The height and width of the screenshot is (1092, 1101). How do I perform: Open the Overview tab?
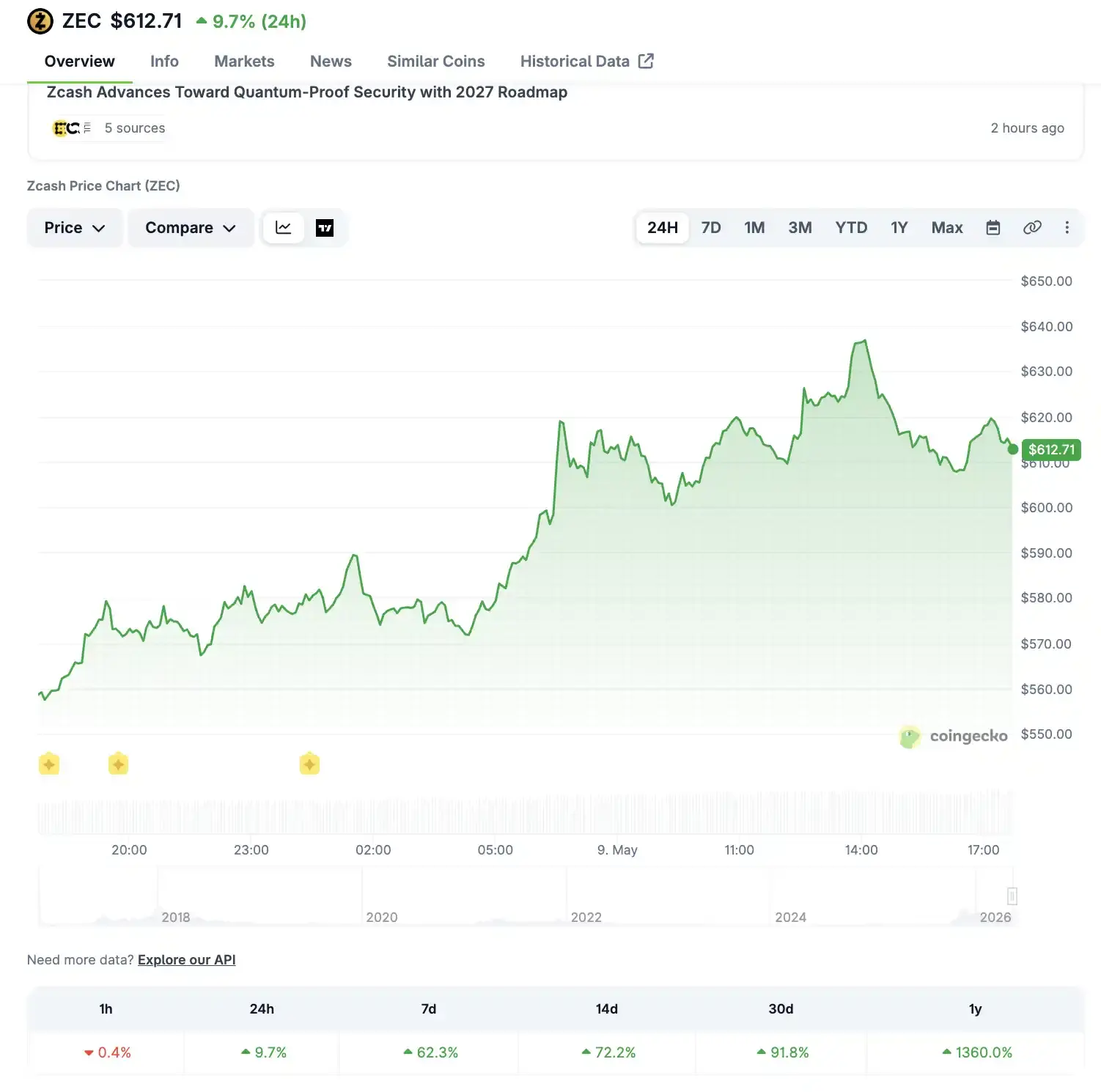pyautogui.click(x=80, y=62)
